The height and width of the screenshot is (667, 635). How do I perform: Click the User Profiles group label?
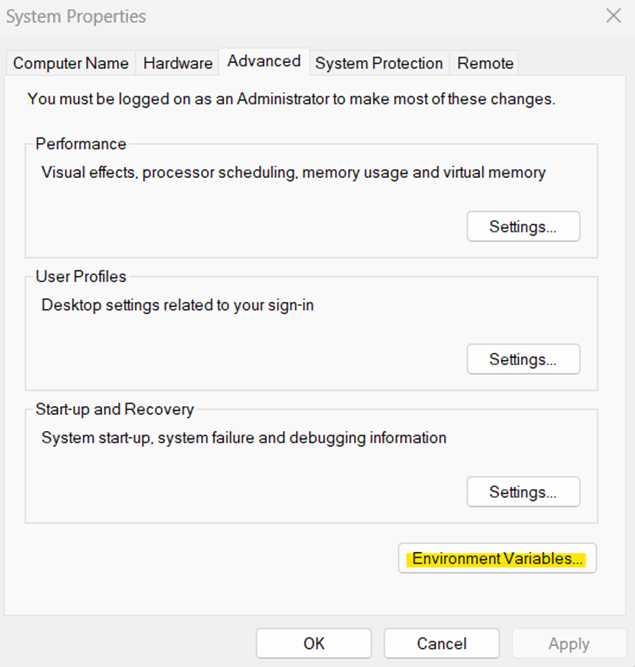pyautogui.click(x=81, y=276)
